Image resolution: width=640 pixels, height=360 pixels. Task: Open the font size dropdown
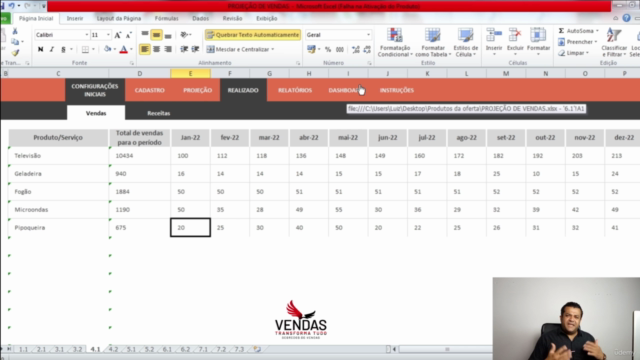[x=108, y=35]
